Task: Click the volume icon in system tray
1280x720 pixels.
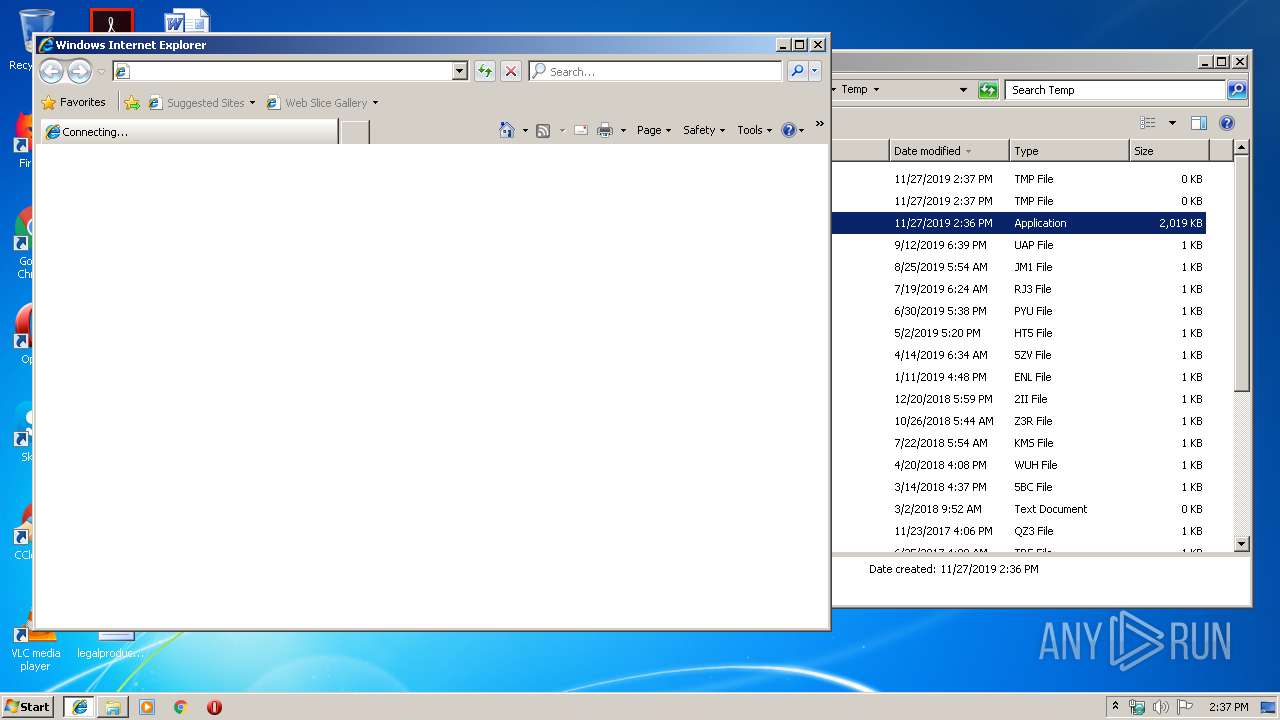Action: pos(1161,707)
